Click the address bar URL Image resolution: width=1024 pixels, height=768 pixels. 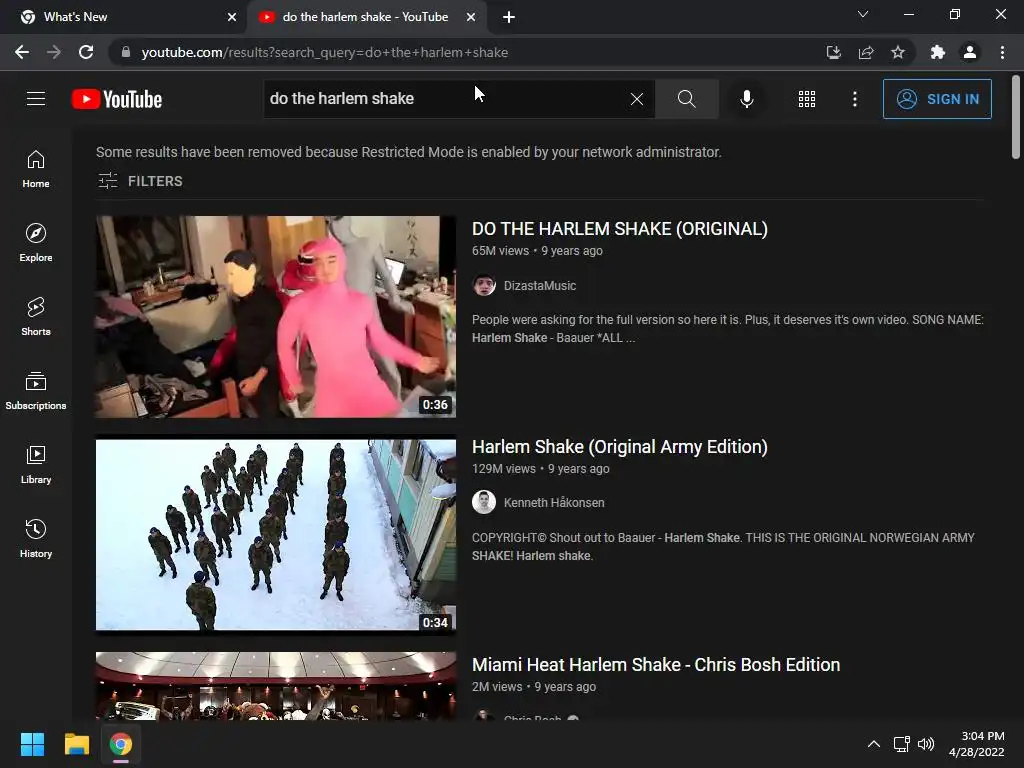click(325, 52)
